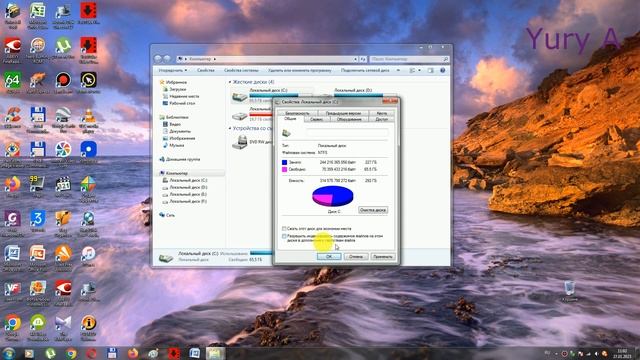This screenshot has height=360, width=640.
Task: Click the address bar refresh button
Action: click(363, 59)
